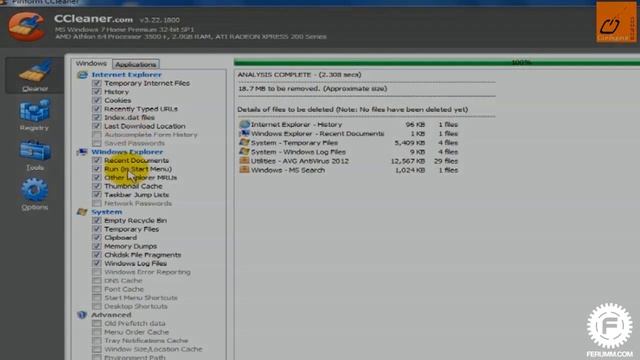Viewport: 640px width, 360px height.
Task: Uncheck Recent Documents checkbox
Action: (97, 160)
